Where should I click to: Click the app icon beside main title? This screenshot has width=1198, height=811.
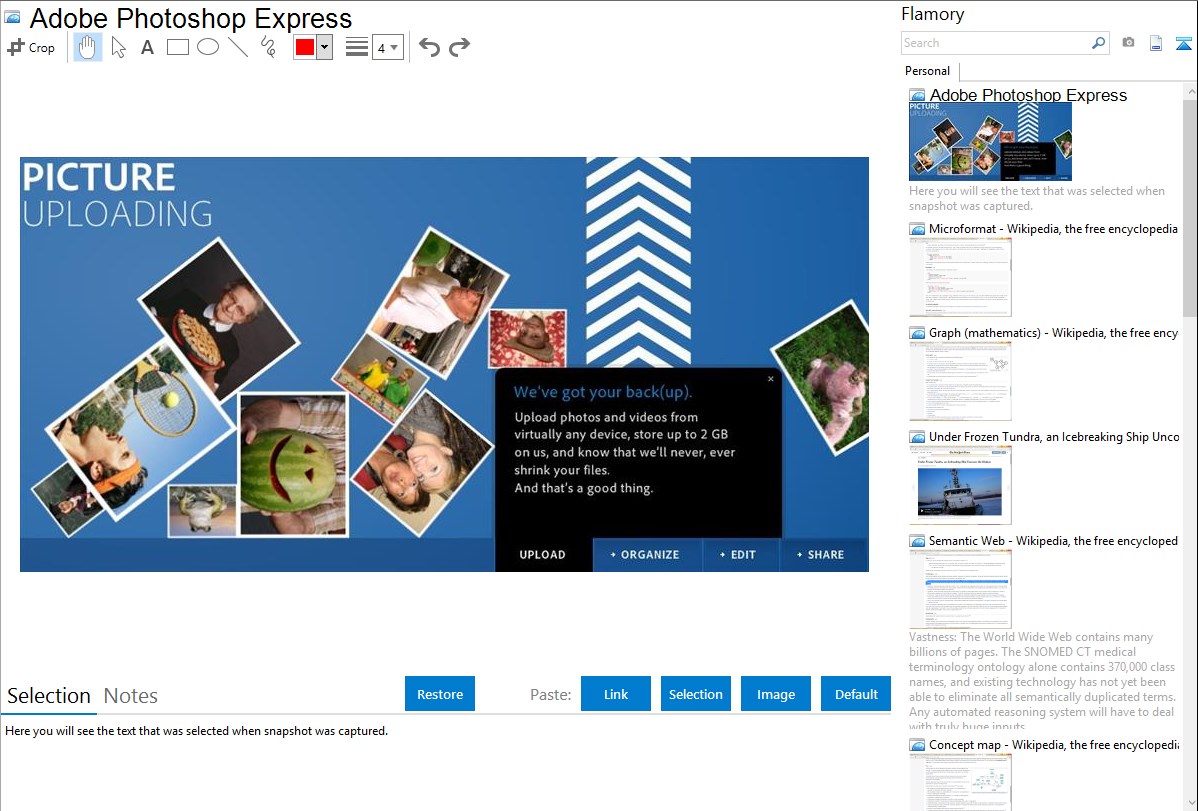pyautogui.click(x=12, y=17)
